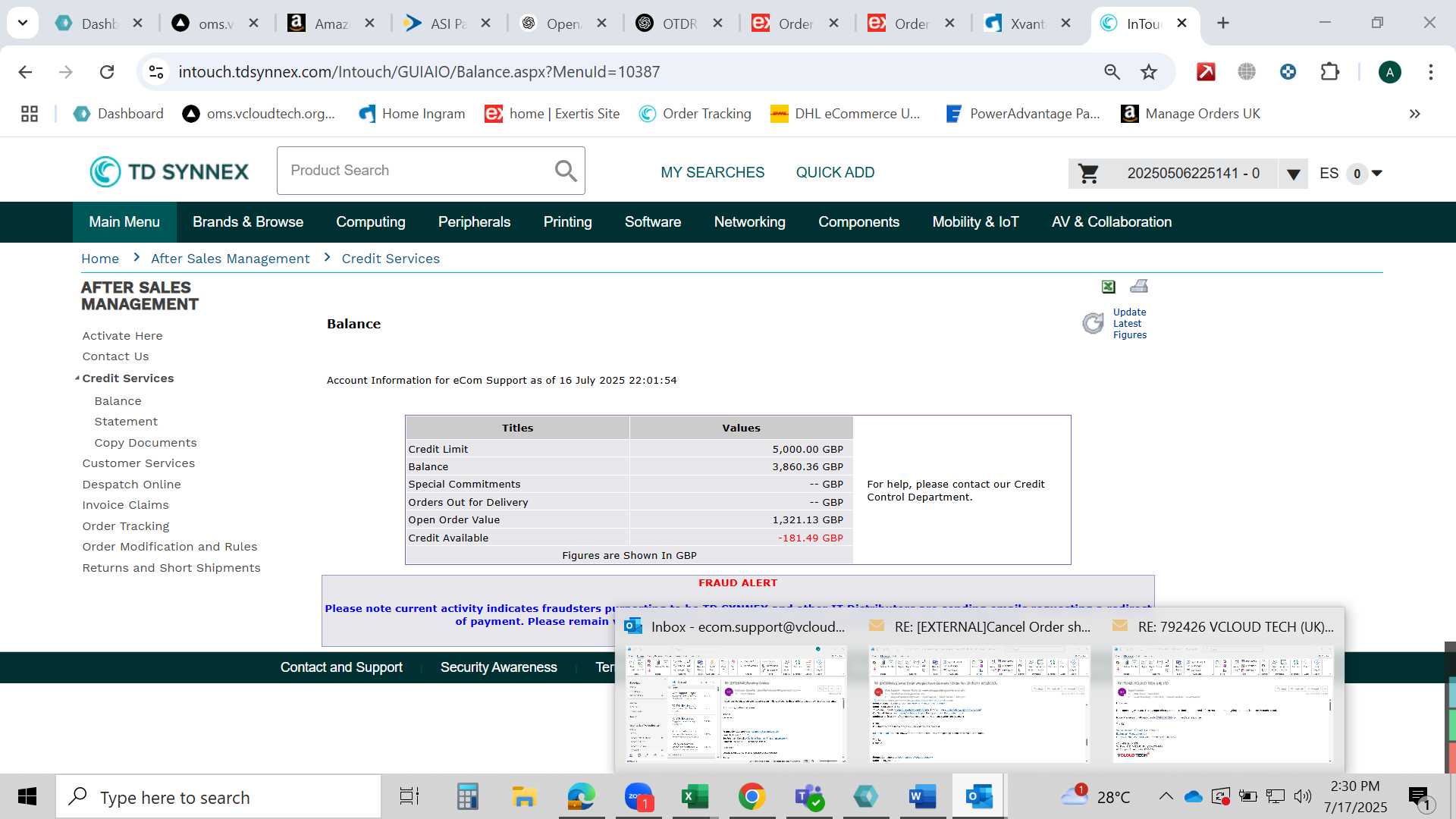Click the Update Latest Figures refresh icon

click(1093, 323)
